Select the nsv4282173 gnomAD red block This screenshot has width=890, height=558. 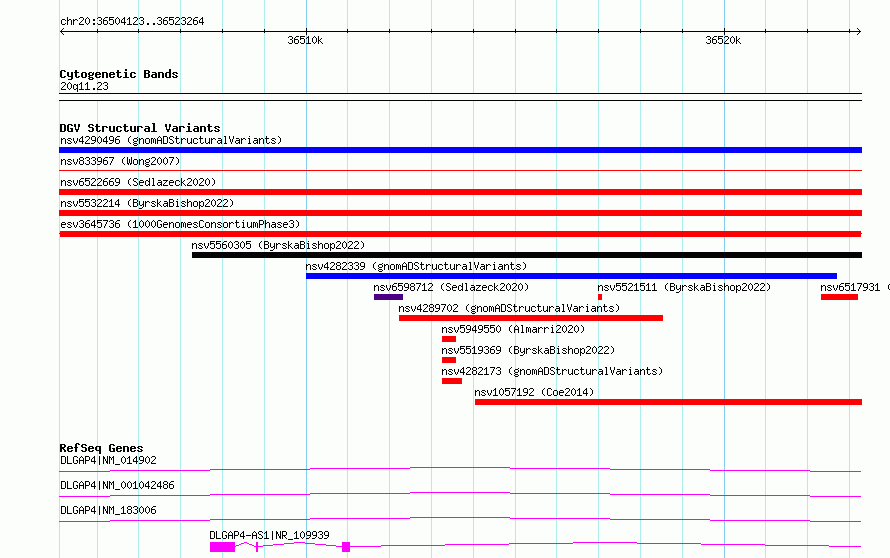452,381
